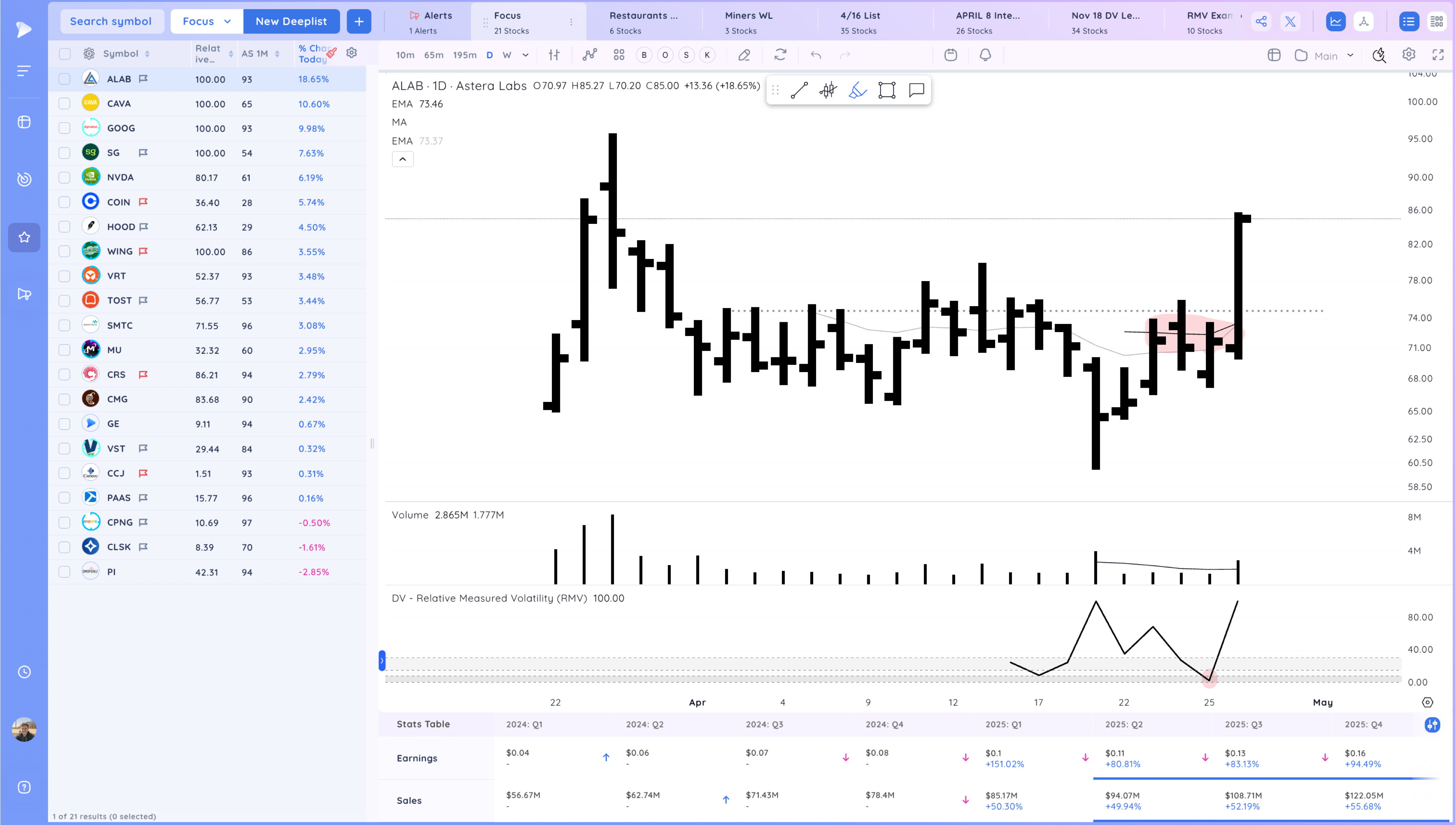Click the eraser icon in chart toolbar
Viewport: 1456px width, 825px height.
(744, 55)
